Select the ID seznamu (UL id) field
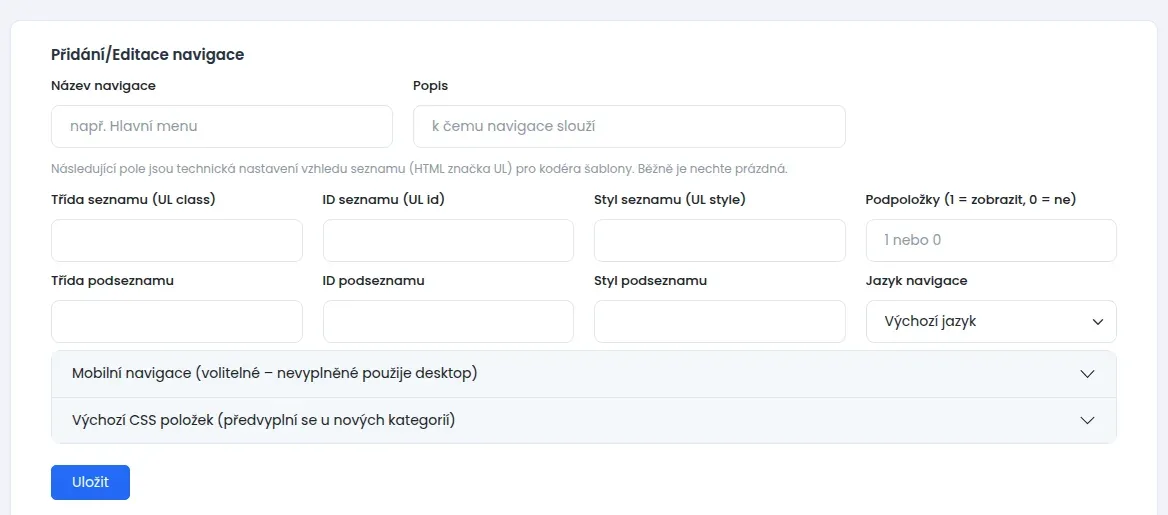1168x515 pixels. (x=448, y=241)
